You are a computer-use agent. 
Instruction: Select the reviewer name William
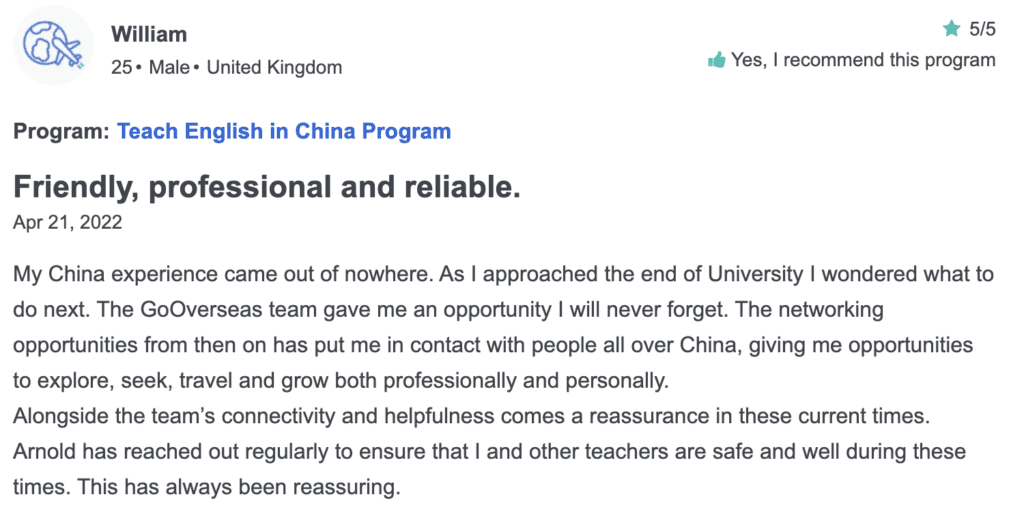[x=149, y=34]
